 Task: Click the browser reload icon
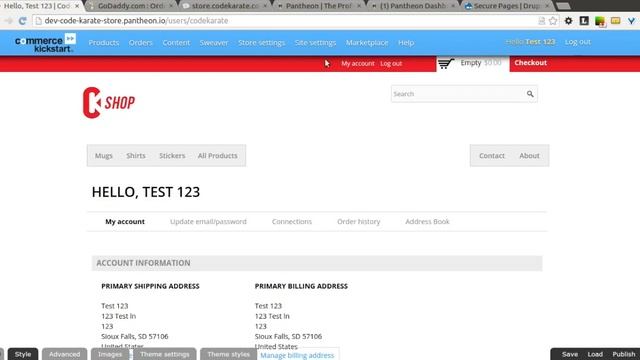[22, 21]
